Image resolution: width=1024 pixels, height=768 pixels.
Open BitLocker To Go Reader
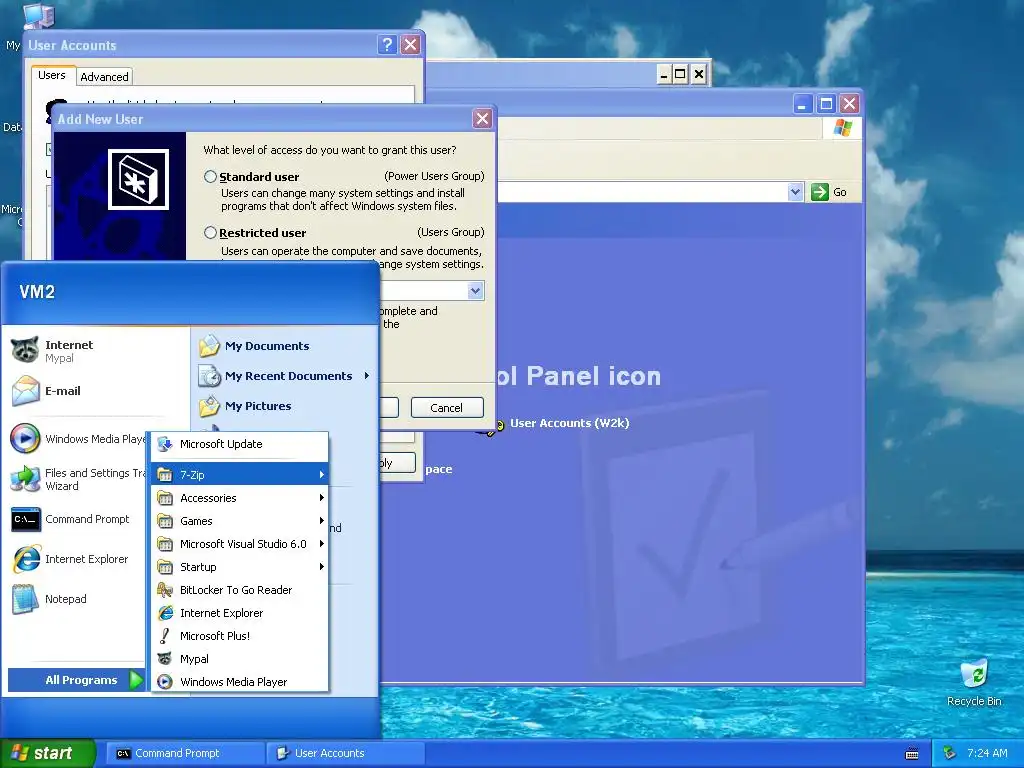tap(240, 590)
